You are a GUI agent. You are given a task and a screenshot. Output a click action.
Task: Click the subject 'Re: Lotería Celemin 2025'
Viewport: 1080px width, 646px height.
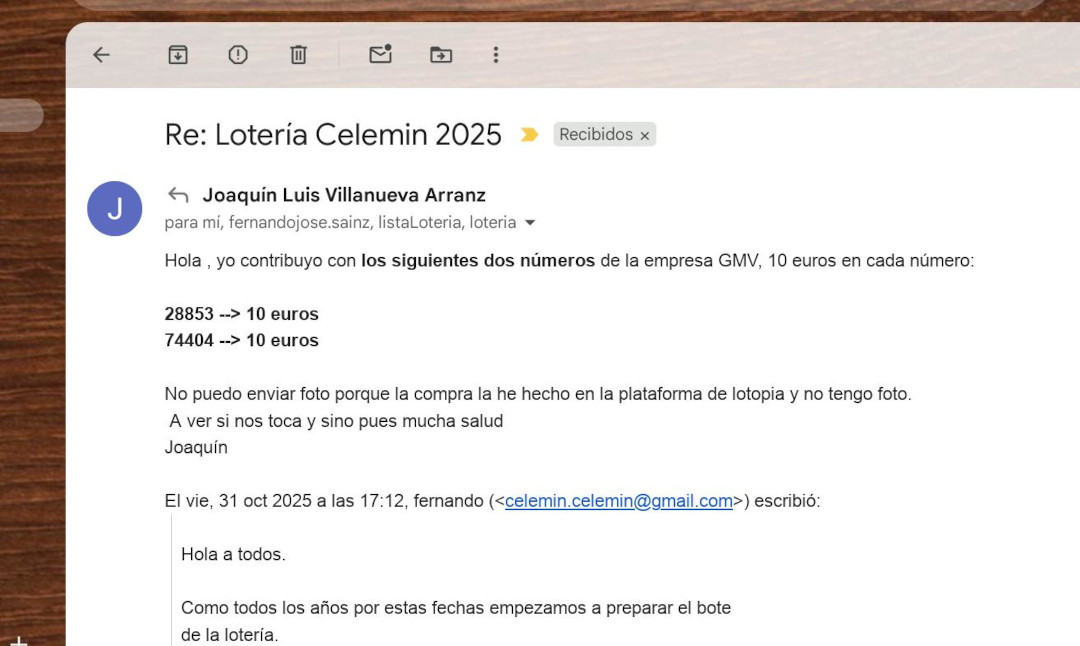pos(333,135)
